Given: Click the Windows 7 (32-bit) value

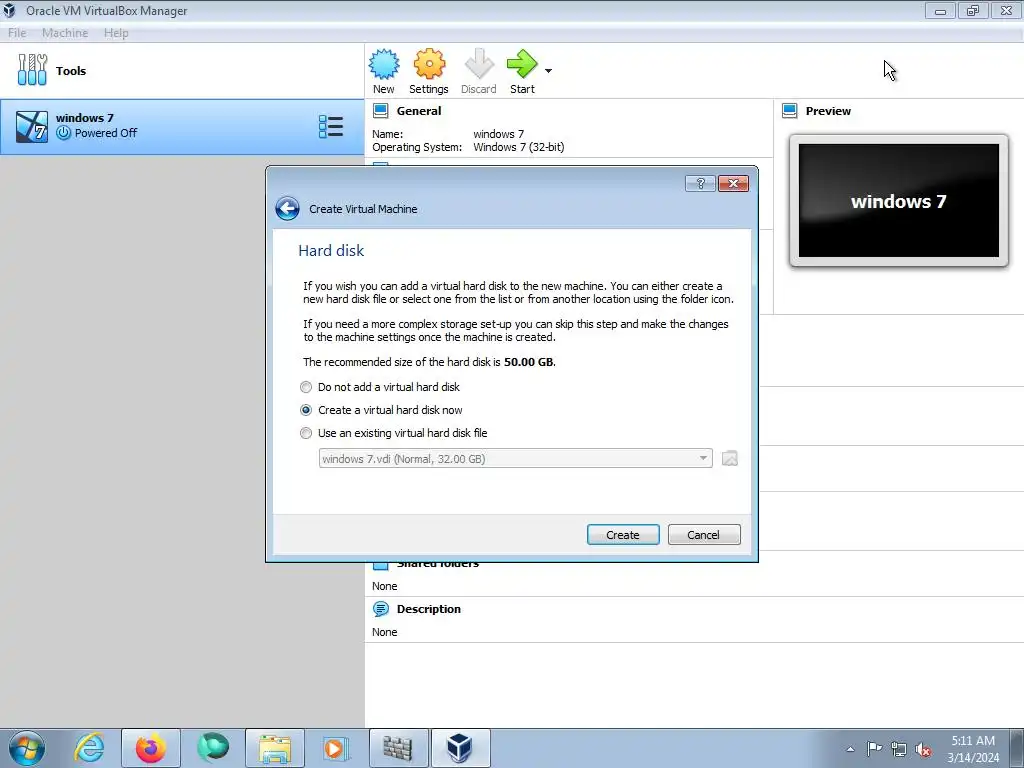Looking at the screenshot, I should [519, 148].
